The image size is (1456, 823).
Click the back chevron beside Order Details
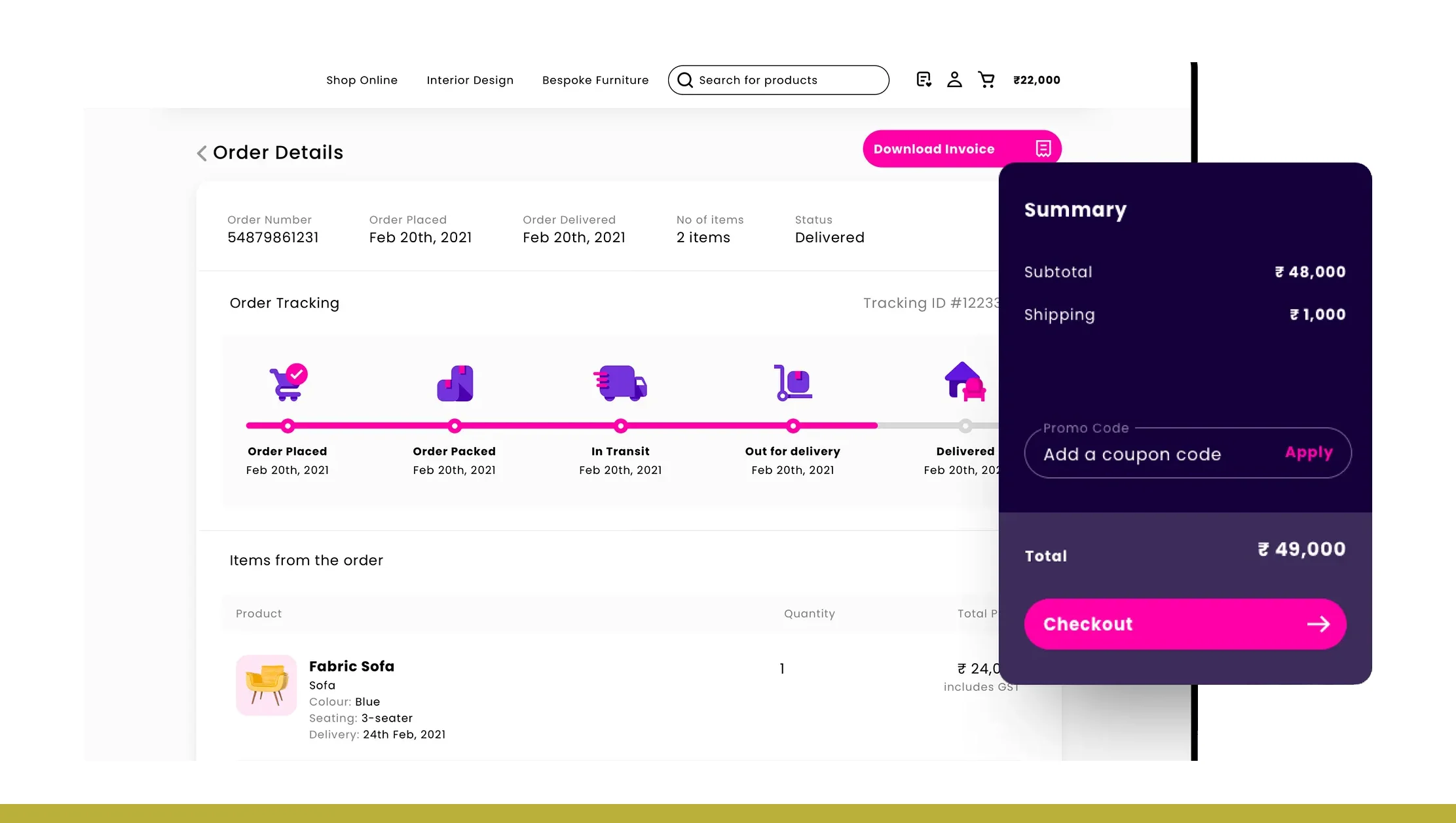201,153
